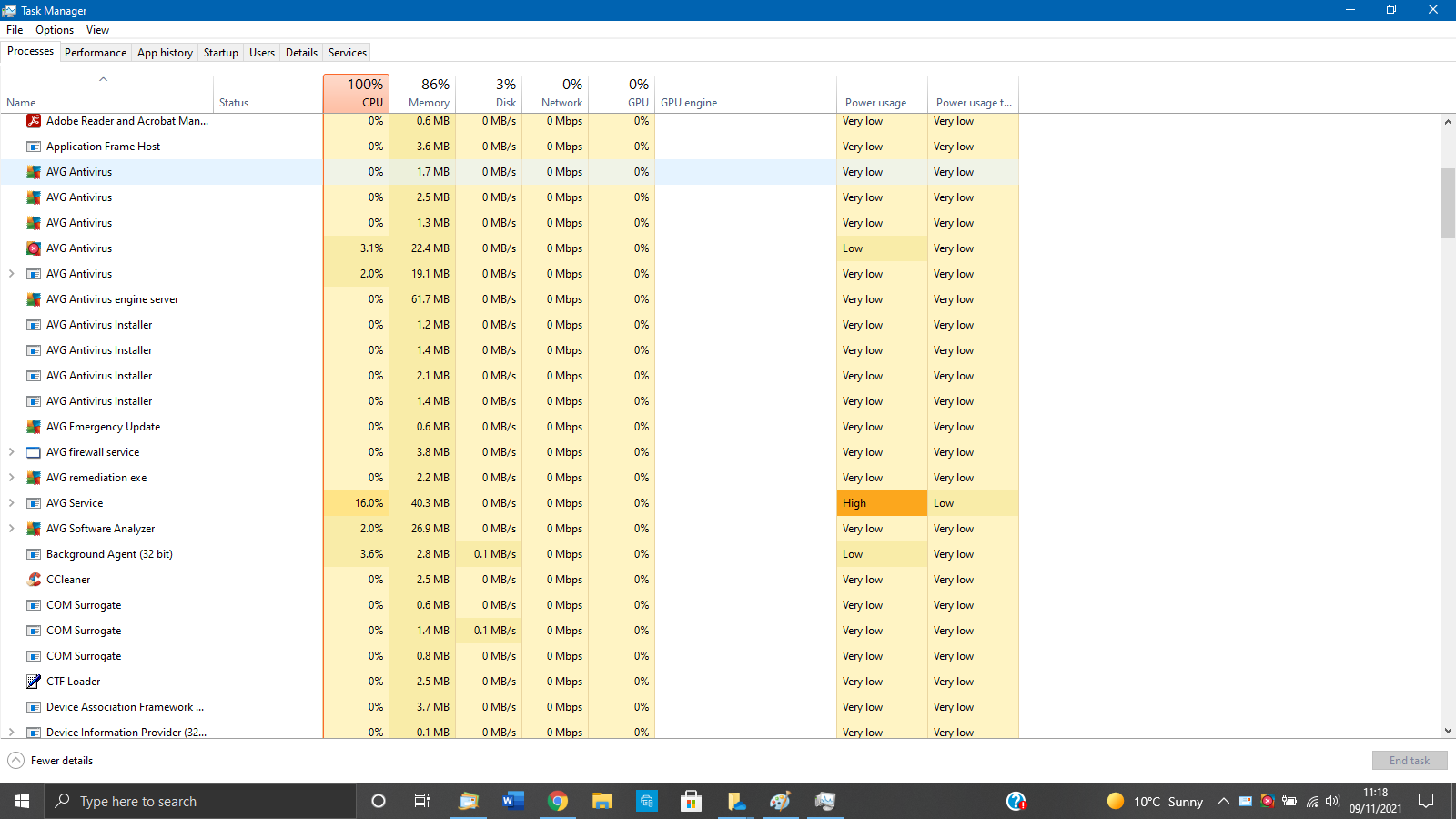Select the CCleaner process name
The image size is (1456, 819).
click(x=68, y=580)
